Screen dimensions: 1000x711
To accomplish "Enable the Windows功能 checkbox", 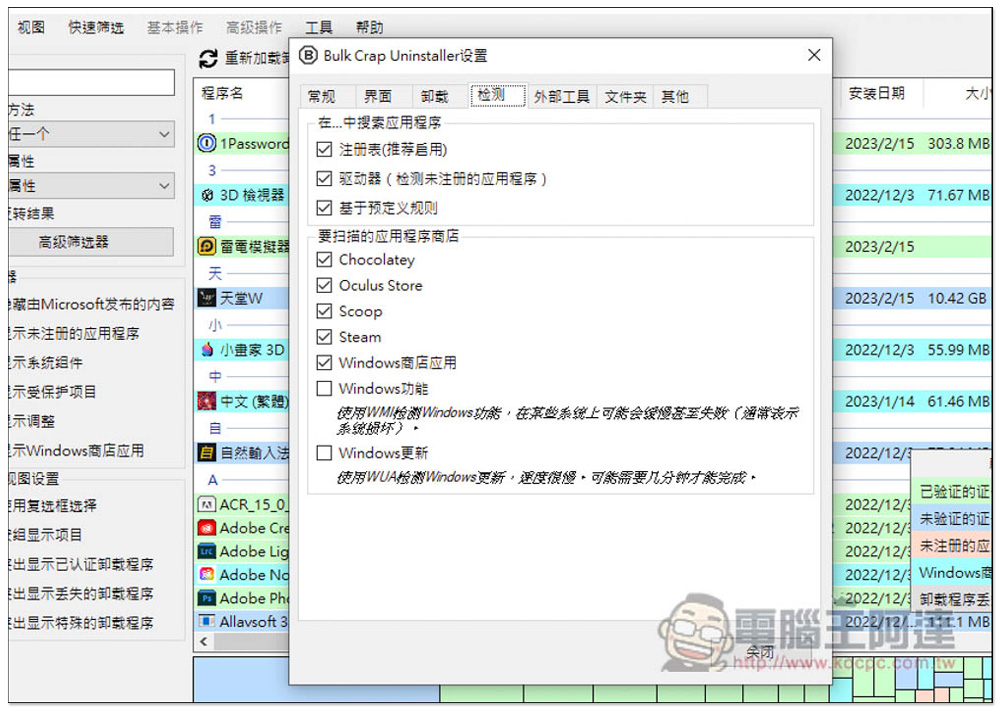I will 324,388.
